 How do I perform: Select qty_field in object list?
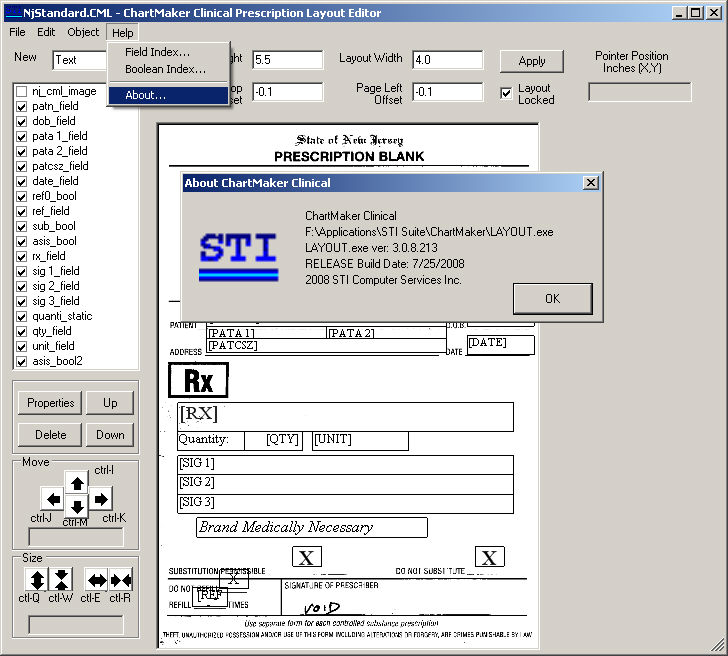(52, 331)
